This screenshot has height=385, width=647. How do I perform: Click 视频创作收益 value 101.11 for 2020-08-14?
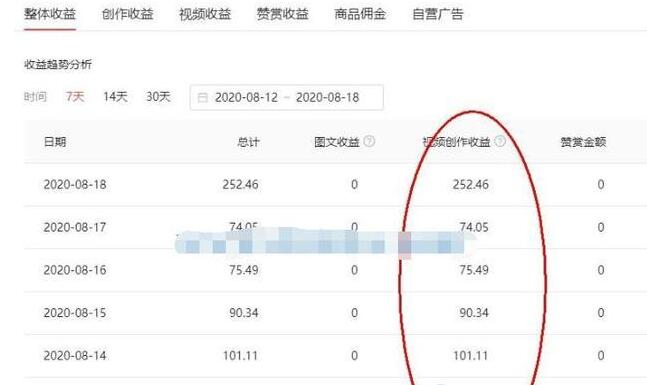pyautogui.click(x=471, y=356)
